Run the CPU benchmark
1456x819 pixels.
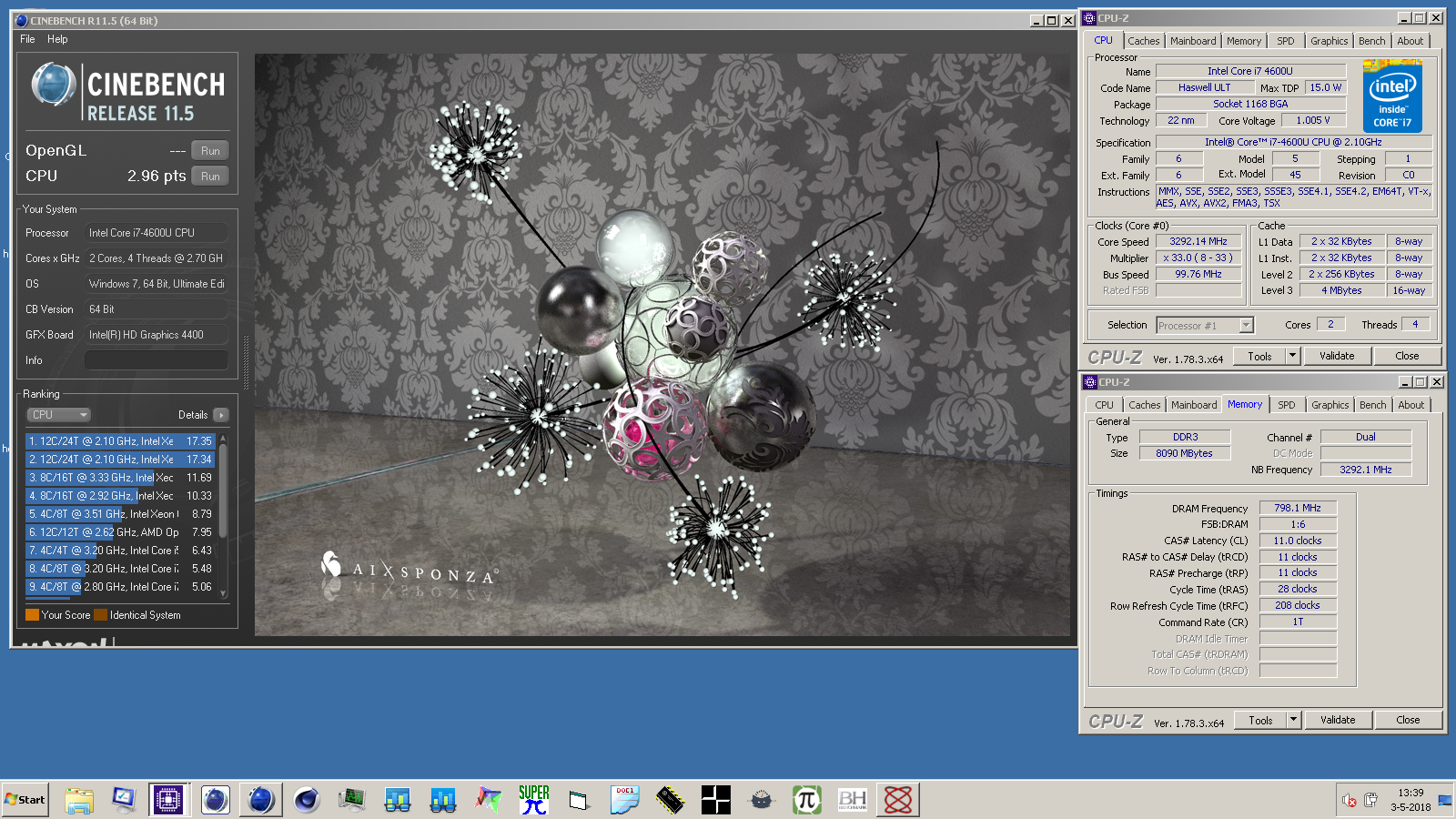point(210,177)
